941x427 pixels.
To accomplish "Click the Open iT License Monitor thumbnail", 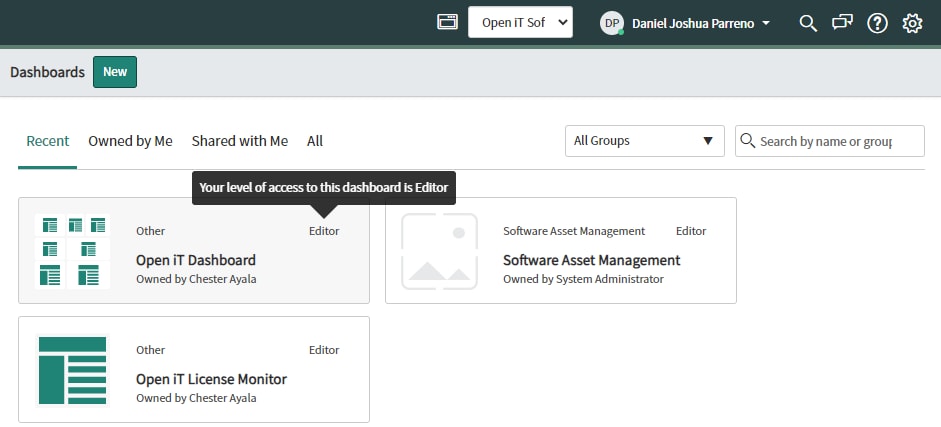I will (73, 371).
